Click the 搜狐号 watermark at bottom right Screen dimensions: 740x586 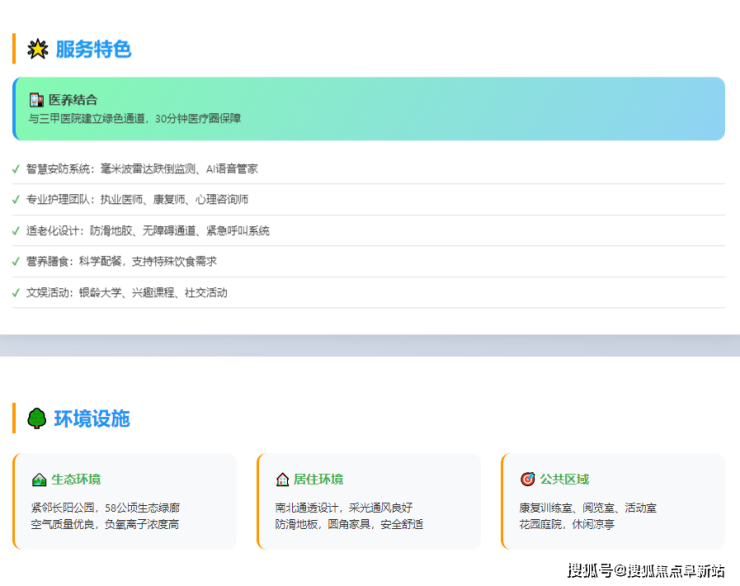tap(646, 571)
